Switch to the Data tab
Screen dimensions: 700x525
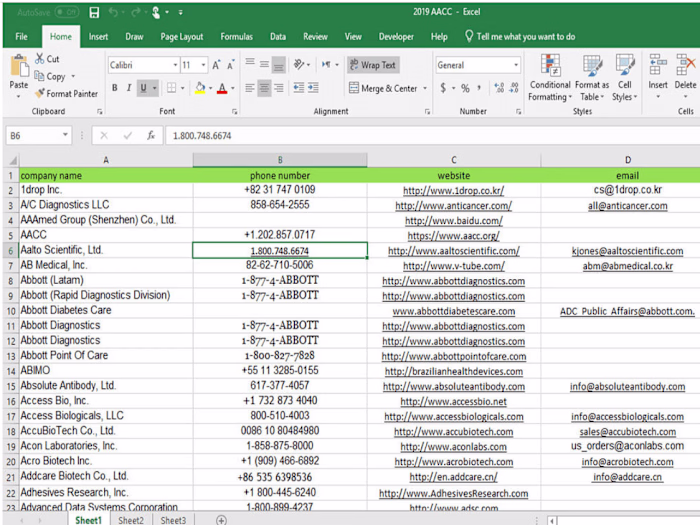coord(278,37)
